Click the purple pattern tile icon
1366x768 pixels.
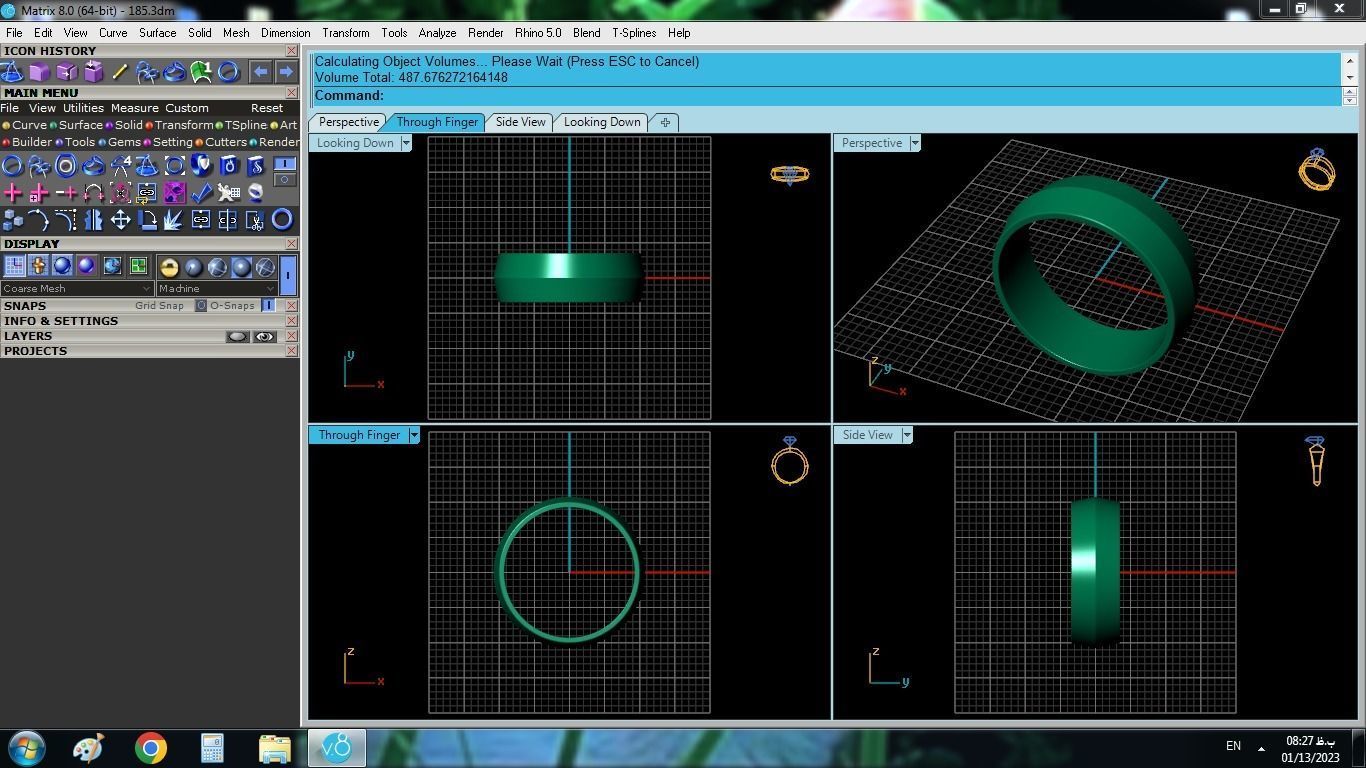[x=174, y=192]
